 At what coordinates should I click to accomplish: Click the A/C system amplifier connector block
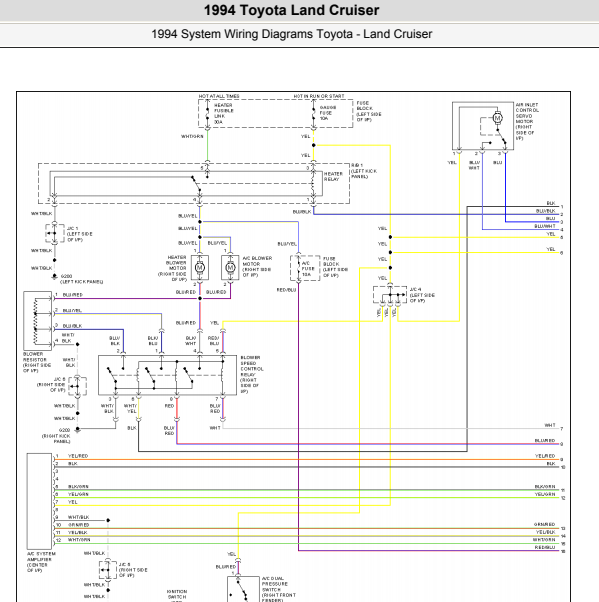[x=39, y=501]
